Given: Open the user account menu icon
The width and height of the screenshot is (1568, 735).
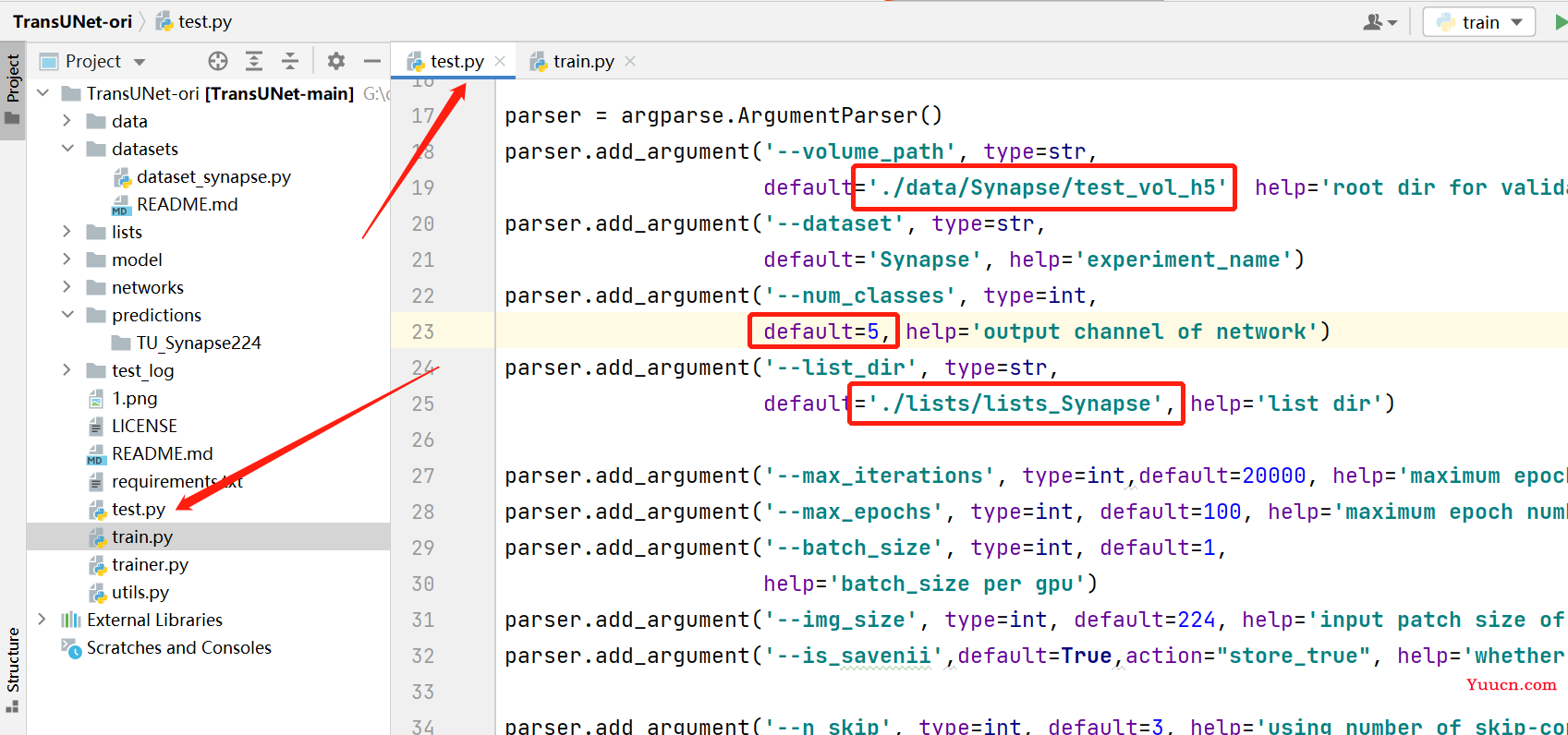Looking at the screenshot, I should pyautogui.click(x=1380, y=22).
